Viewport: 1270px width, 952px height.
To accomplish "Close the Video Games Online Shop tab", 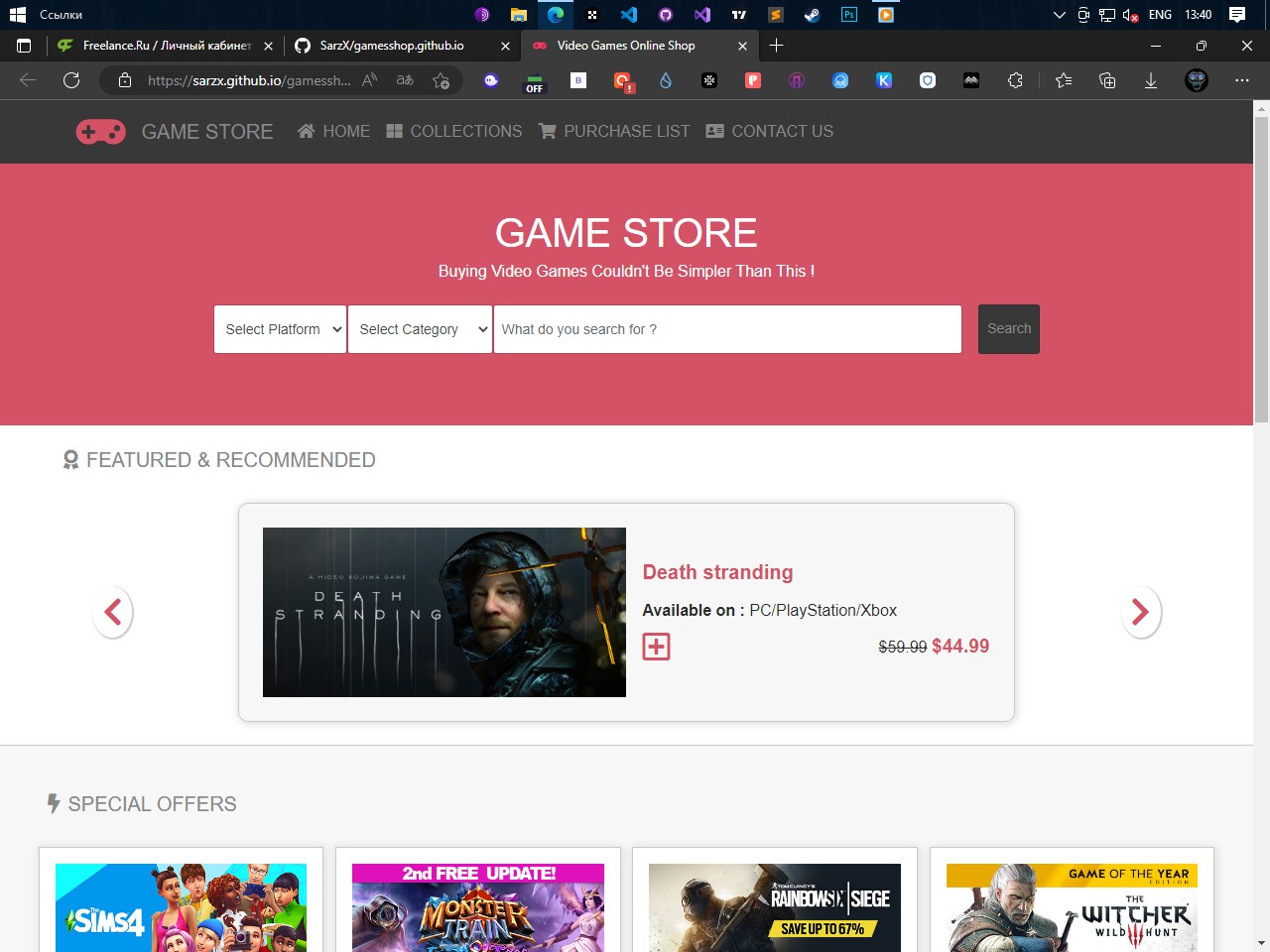I will point(742,46).
